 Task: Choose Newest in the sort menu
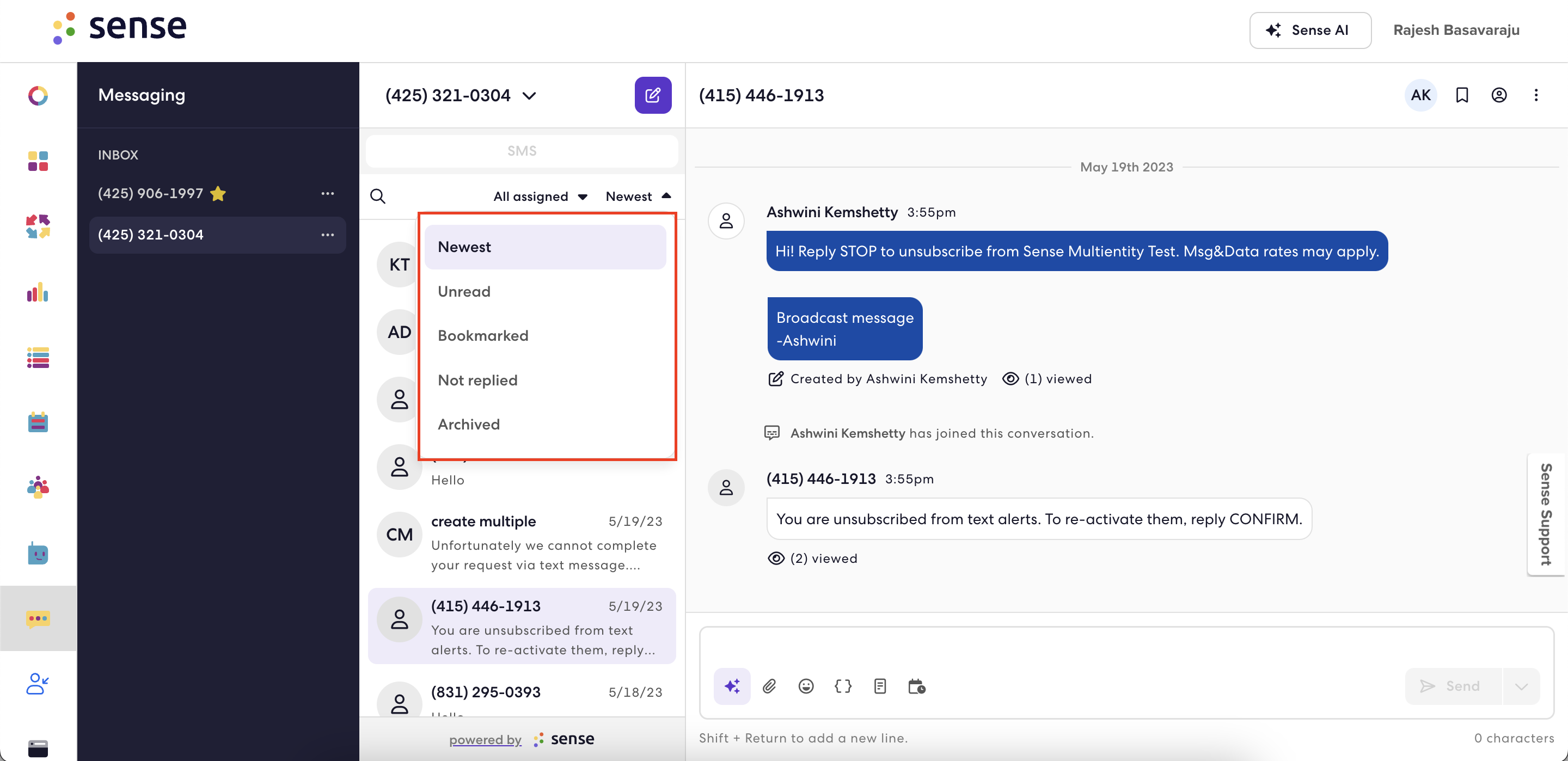(545, 247)
